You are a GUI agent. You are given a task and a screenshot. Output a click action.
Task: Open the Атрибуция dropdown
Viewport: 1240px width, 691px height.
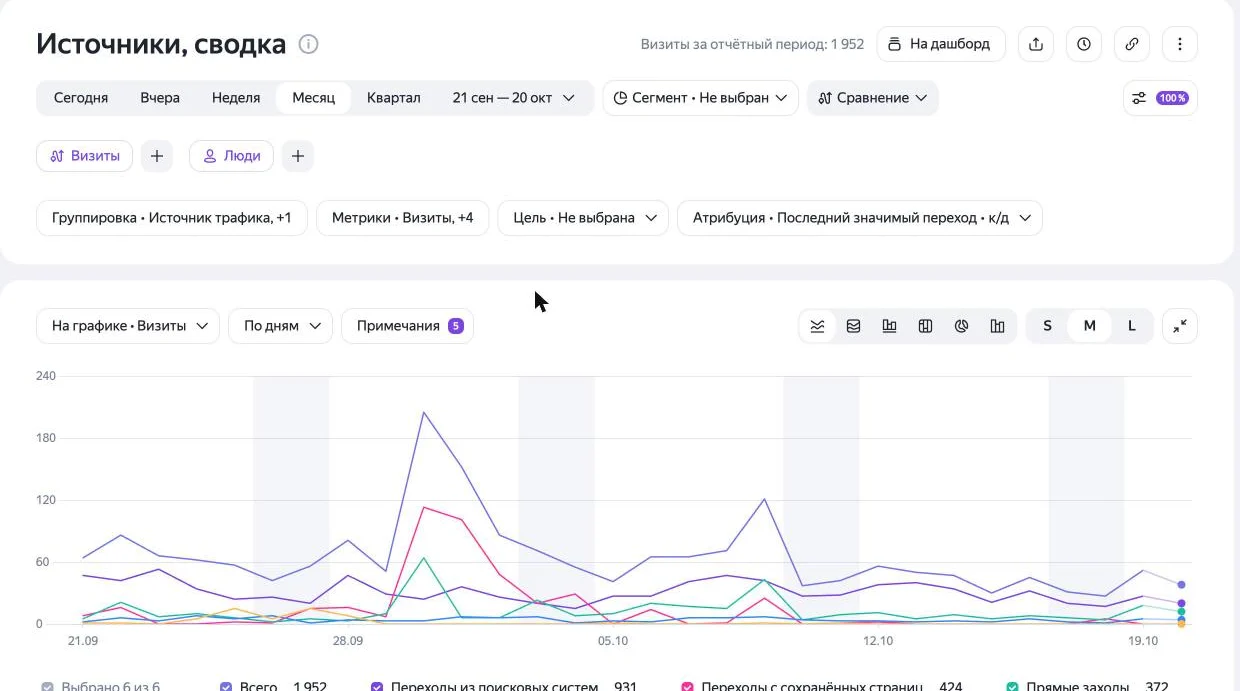860,218
